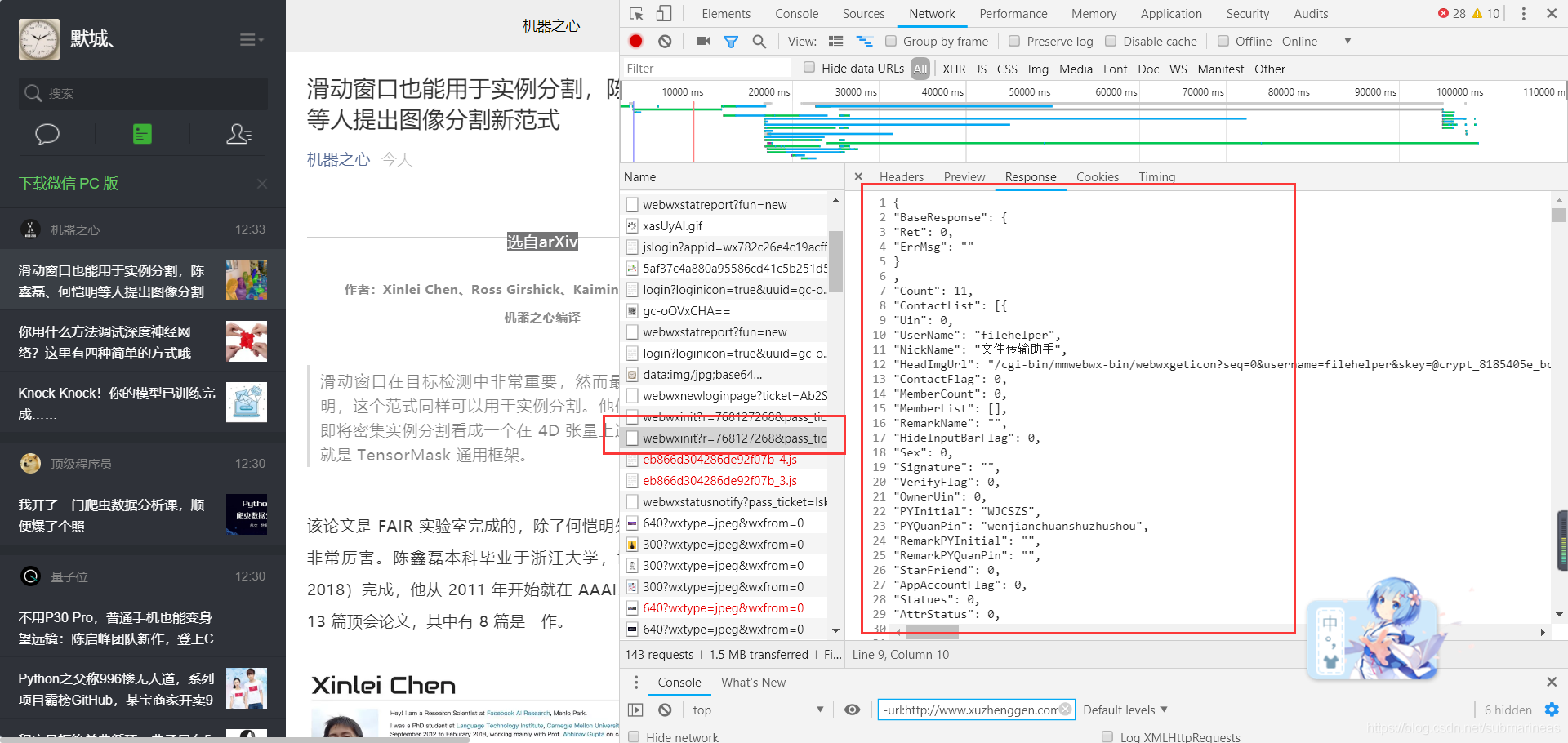Screen dimensions: 1568x743
Task: Open WeChat hamburger menu next to 默城
Action: 251,39
